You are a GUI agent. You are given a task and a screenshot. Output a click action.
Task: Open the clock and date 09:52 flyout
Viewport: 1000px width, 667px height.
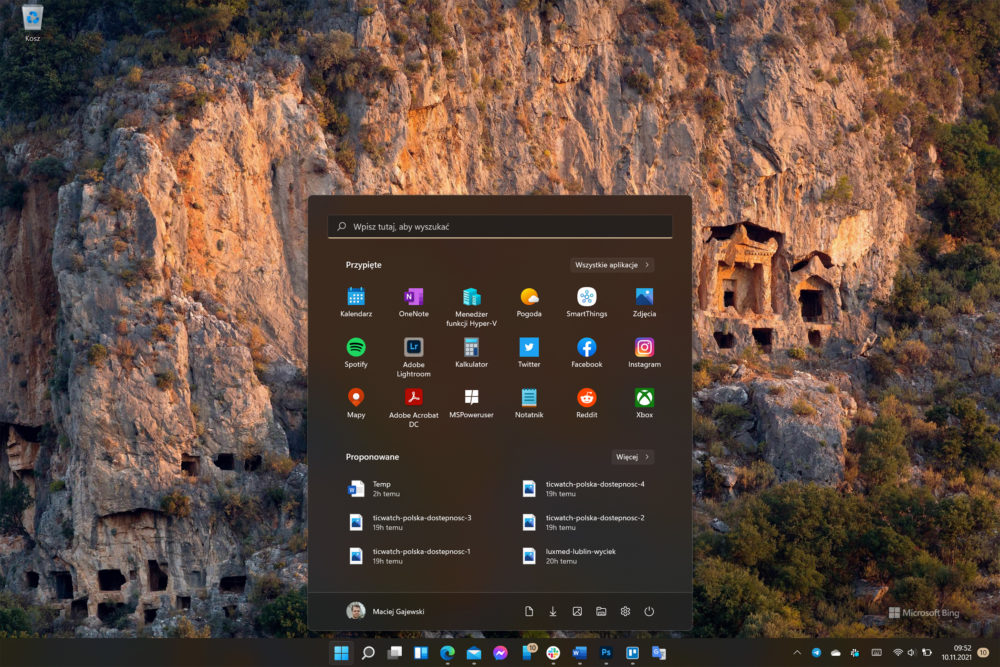(x=957, y=652)
